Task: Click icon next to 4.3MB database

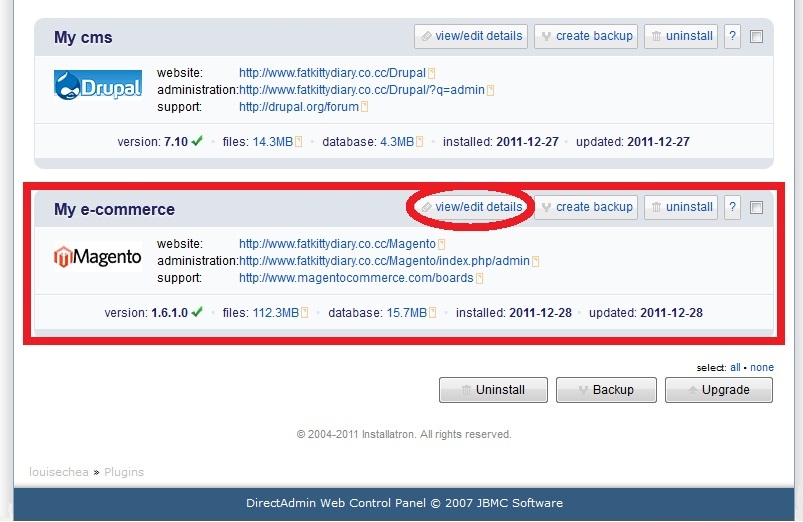Action: [420, 142]
